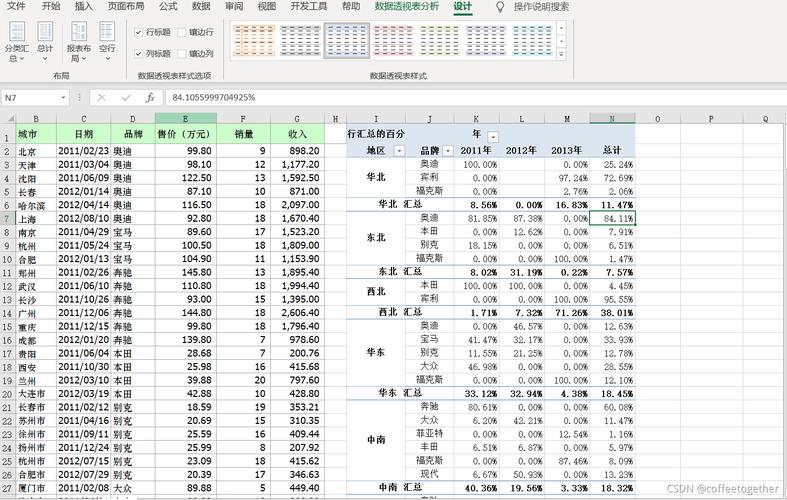Click the 华北 汇总 subtotal row label
Screen dimensions: 787x500
click(400, 204)
